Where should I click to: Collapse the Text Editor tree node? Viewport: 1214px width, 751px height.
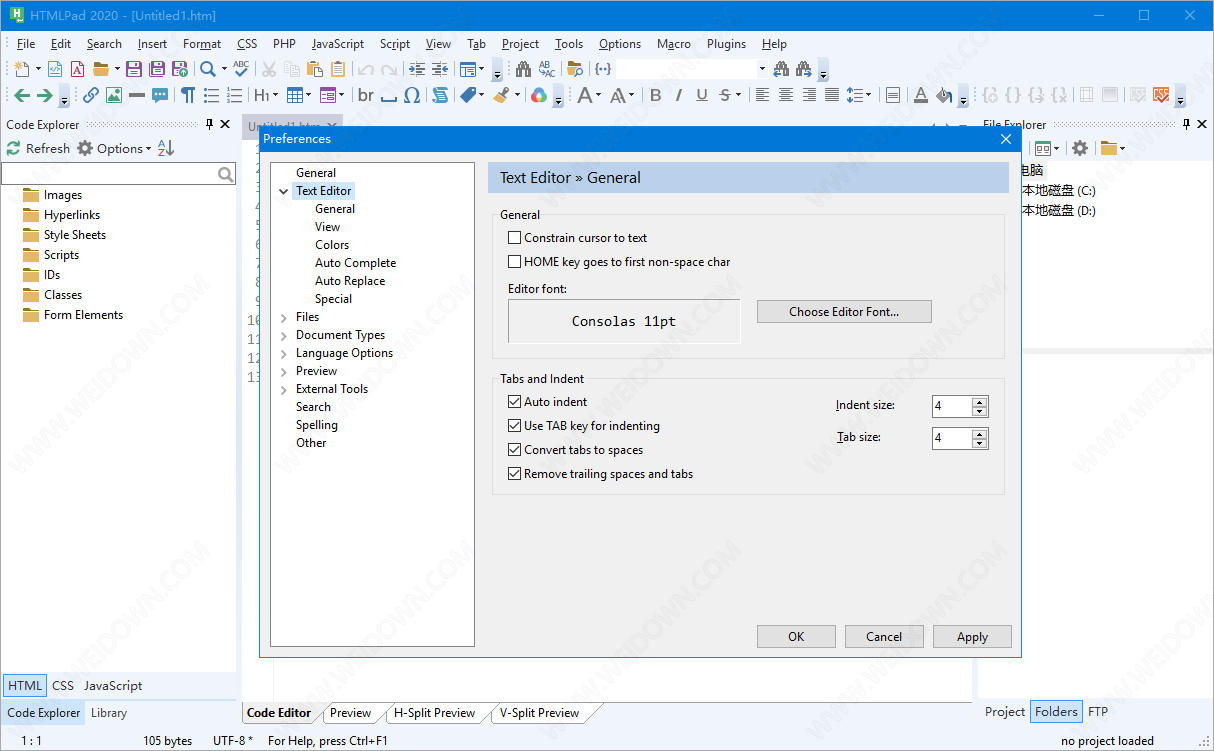pyautogui.click(x=284, y=191)
